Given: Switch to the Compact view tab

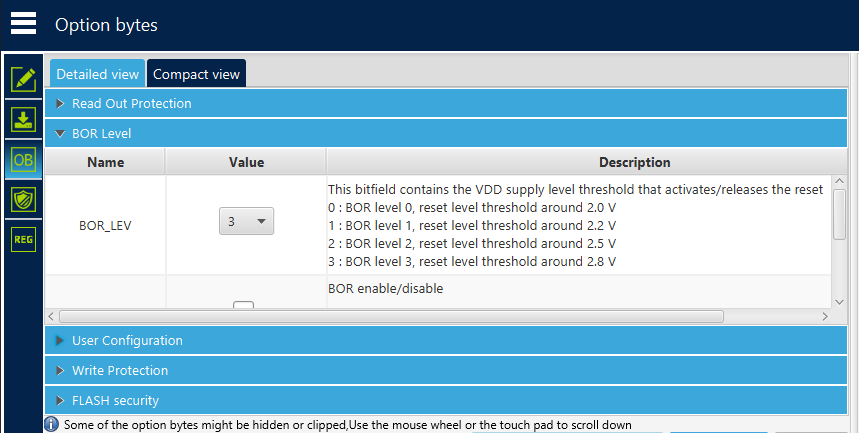Looking at the screenshot, I should pos(196,74).
